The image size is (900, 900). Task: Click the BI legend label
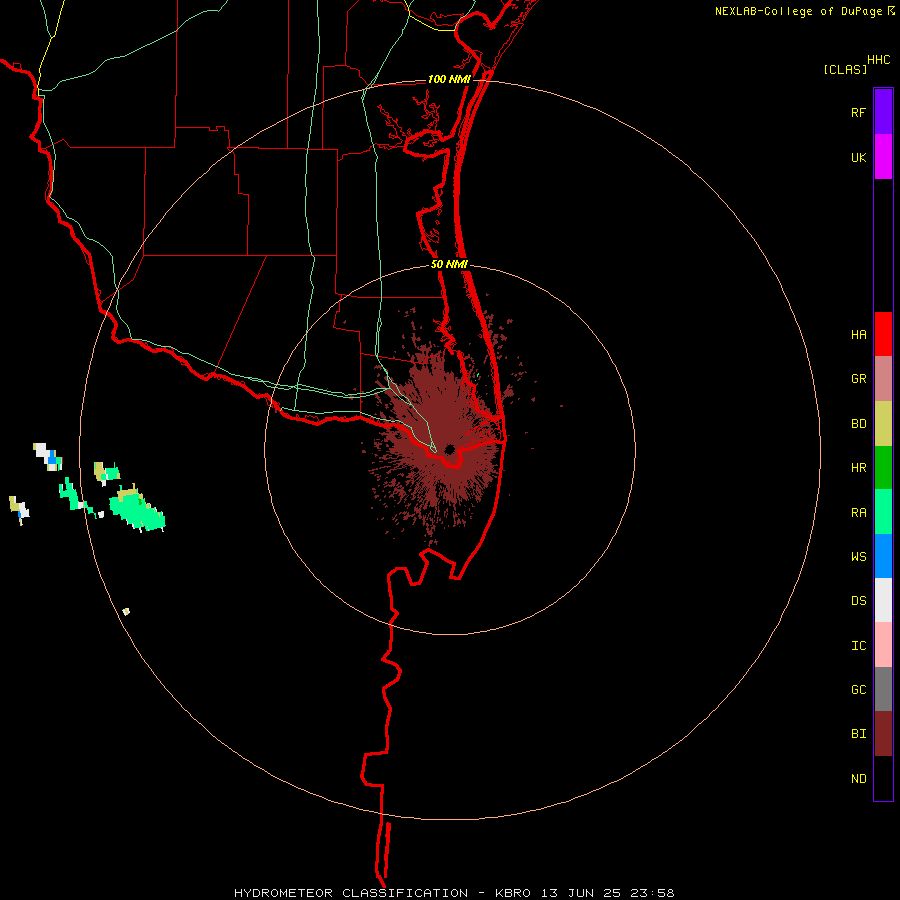pyautogui.click(x=858, y=734)
